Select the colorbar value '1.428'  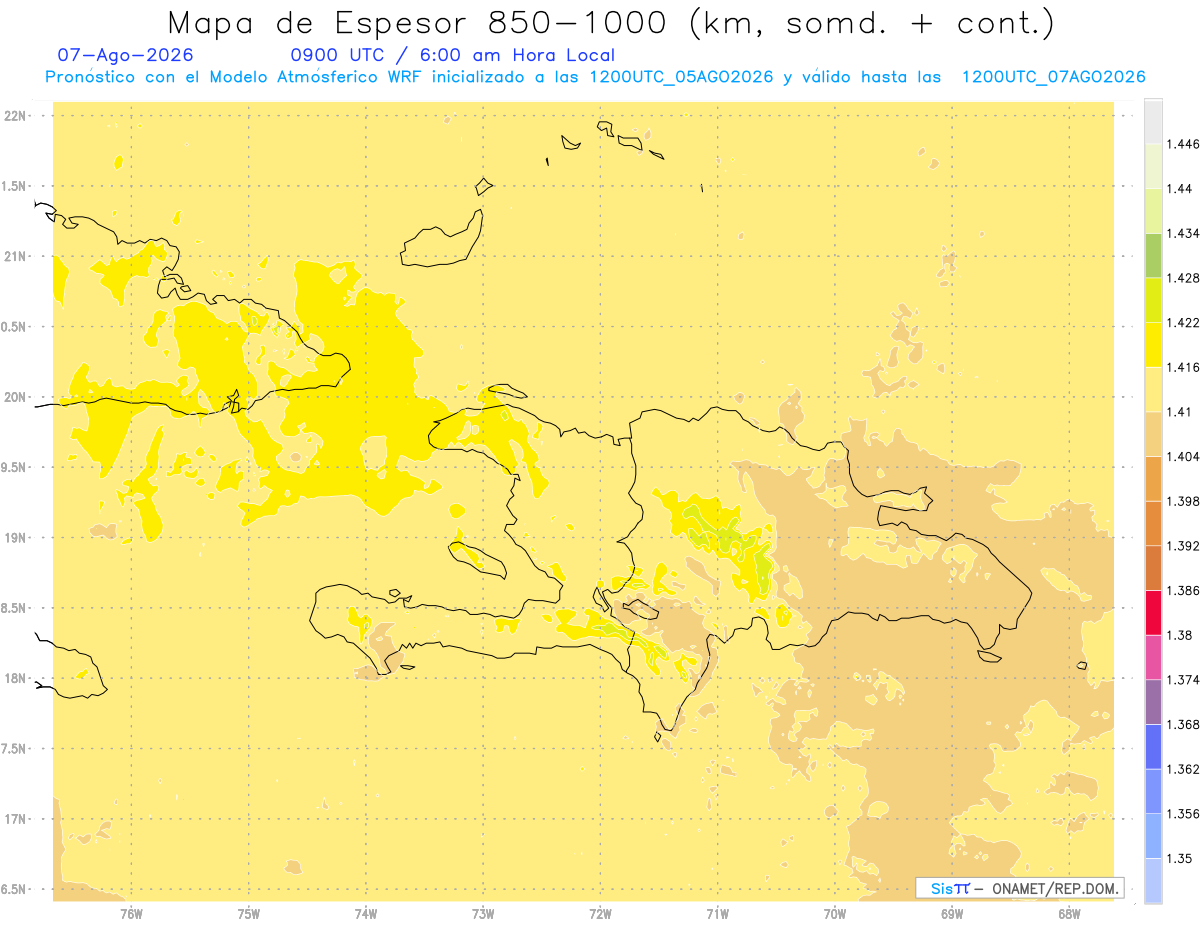point(1182,278)
